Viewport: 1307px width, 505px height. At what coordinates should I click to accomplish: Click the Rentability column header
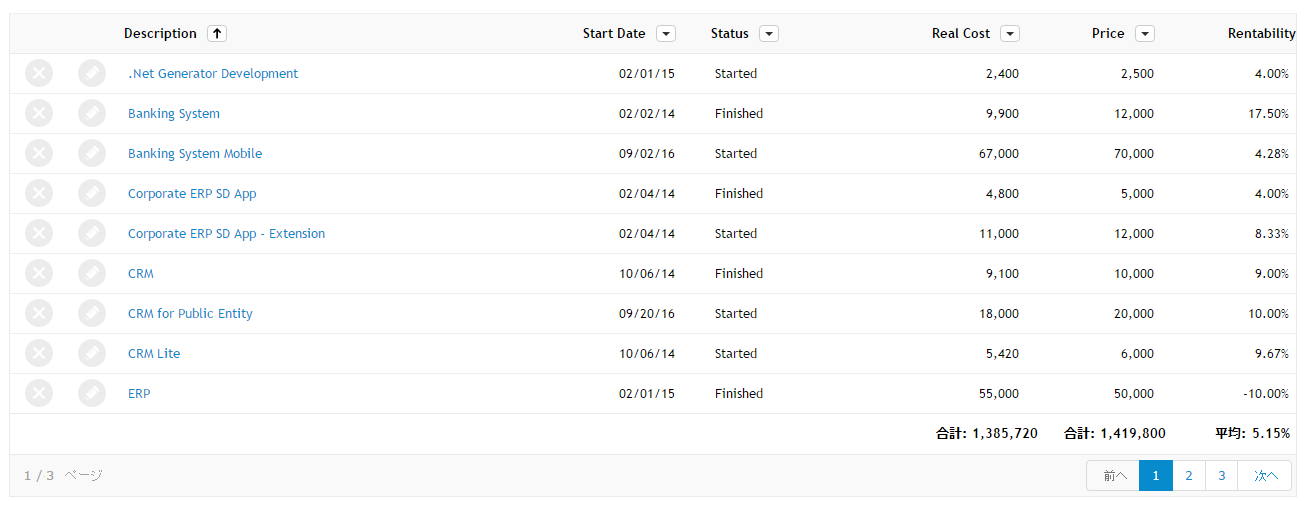point(1262,34)
